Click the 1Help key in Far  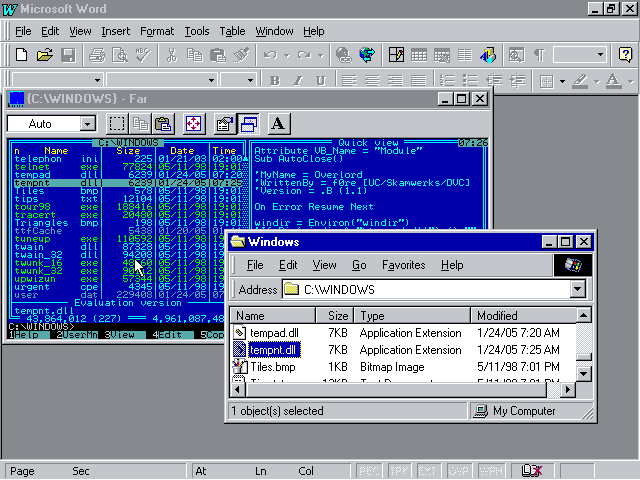point(29,335)
